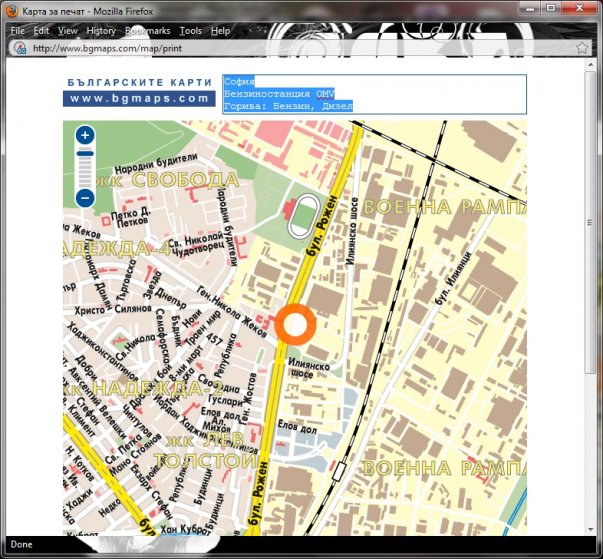Viewport: 603px width, 559px height.
Task: Open the Edit menu
Action: tap(41, 31)
